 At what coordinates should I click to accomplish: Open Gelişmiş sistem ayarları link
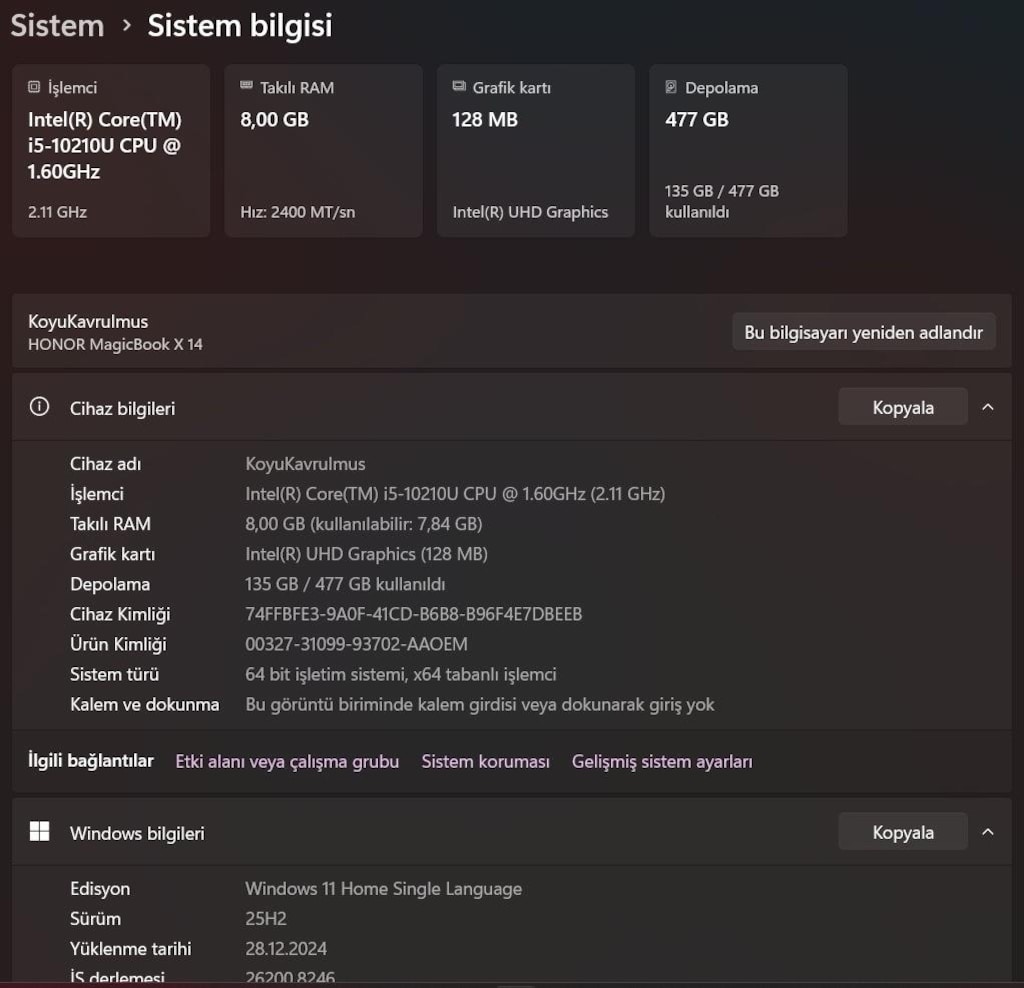662,761
